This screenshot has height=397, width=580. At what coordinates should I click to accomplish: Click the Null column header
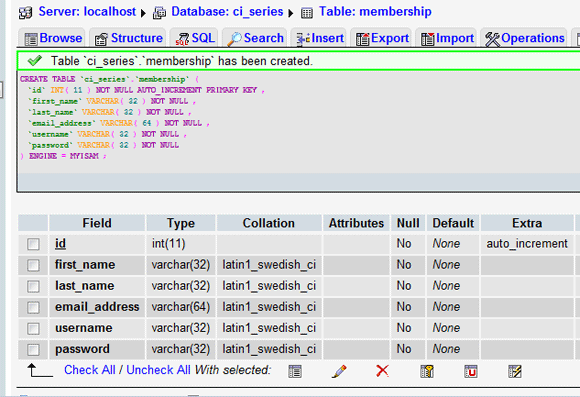pyautogui.click(x=408, y=223)
